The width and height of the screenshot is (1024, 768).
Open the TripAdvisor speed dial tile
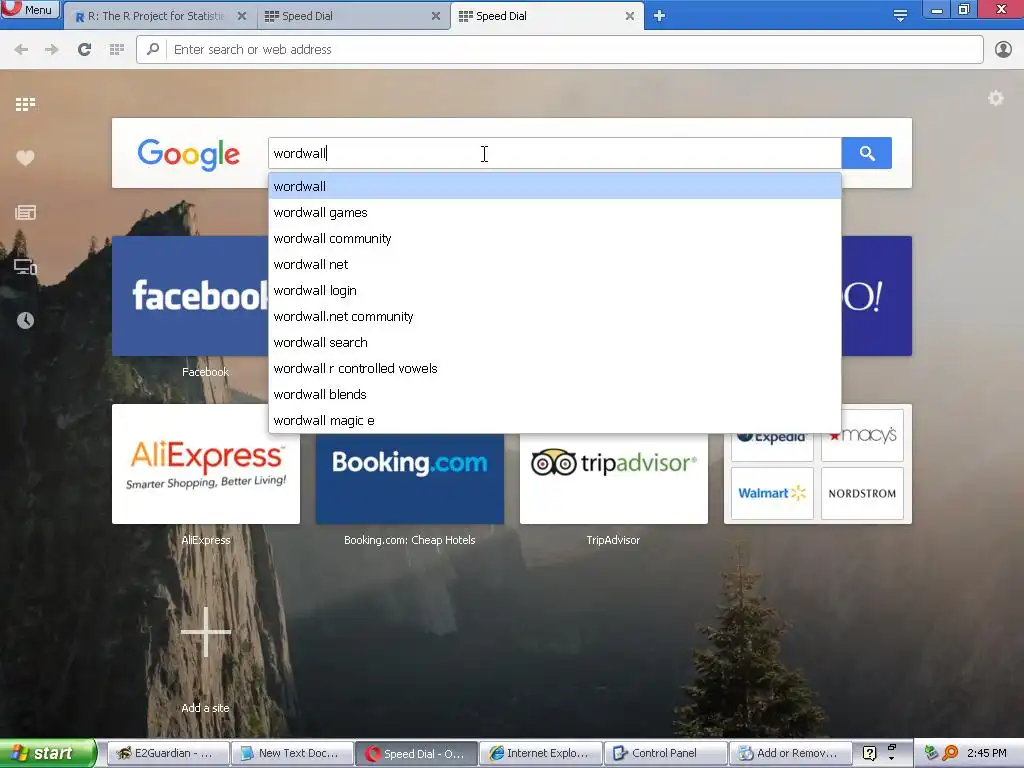click(614, 479)
